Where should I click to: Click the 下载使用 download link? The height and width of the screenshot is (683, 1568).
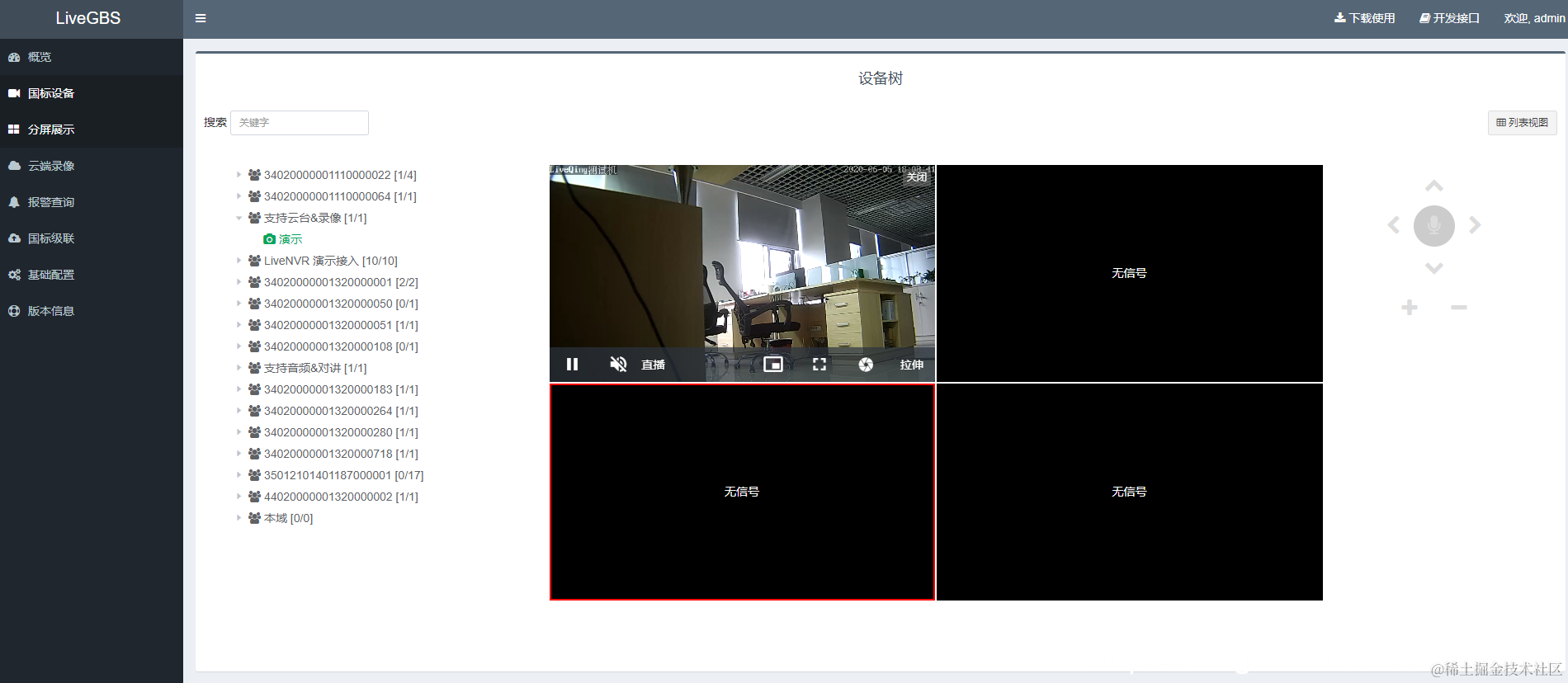pos(1364,18)
